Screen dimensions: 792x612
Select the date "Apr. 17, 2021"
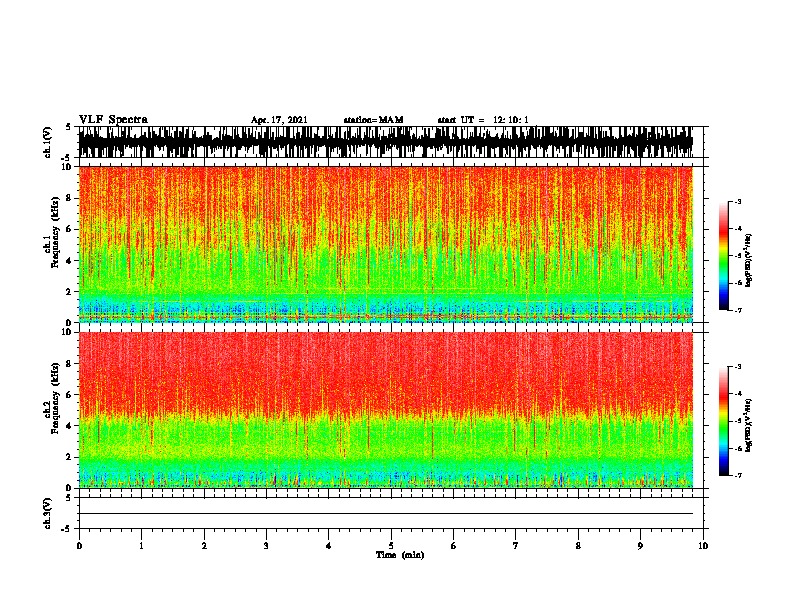279,120
